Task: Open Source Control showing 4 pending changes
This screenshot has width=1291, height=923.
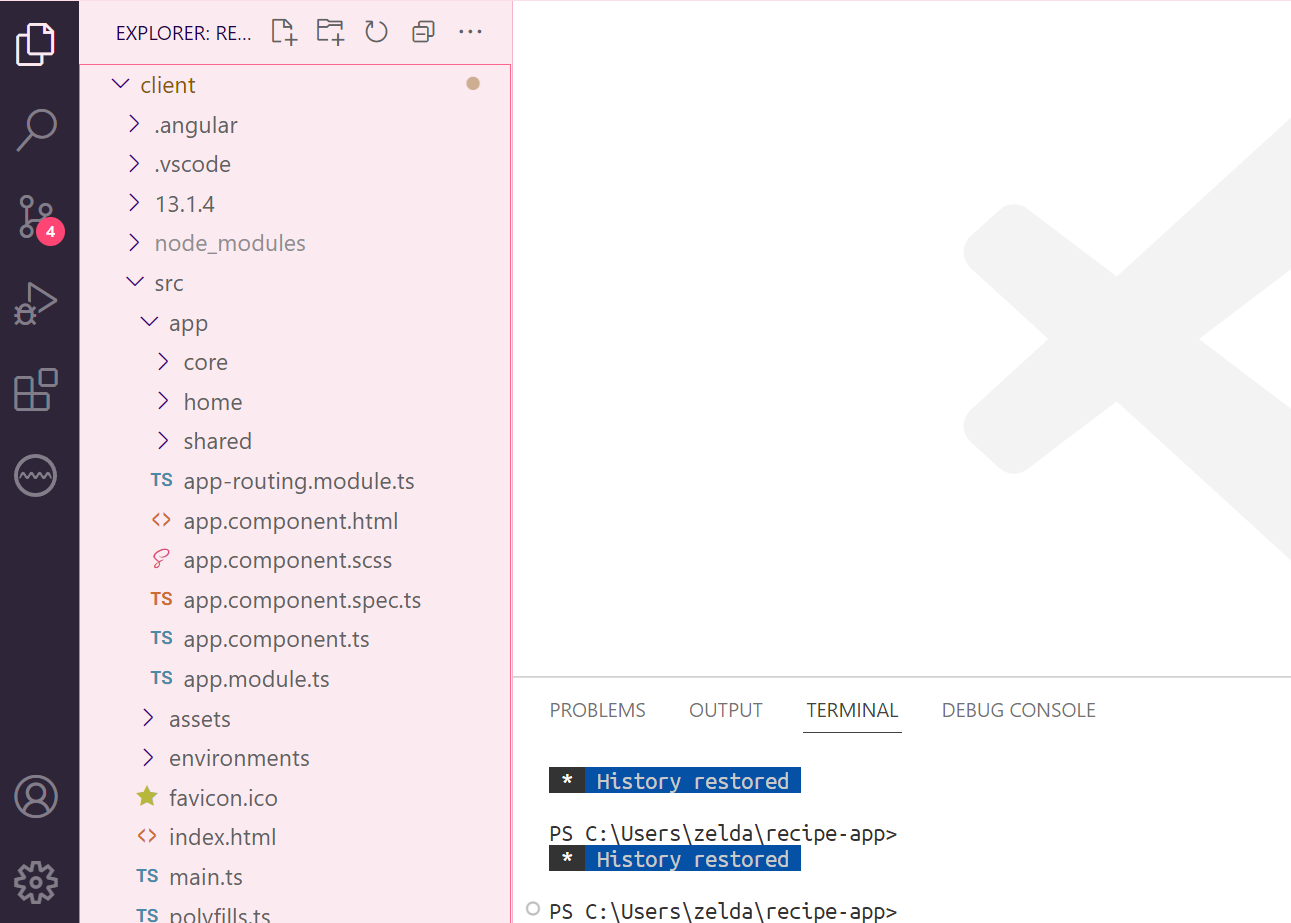Action: tap(36, 217)
